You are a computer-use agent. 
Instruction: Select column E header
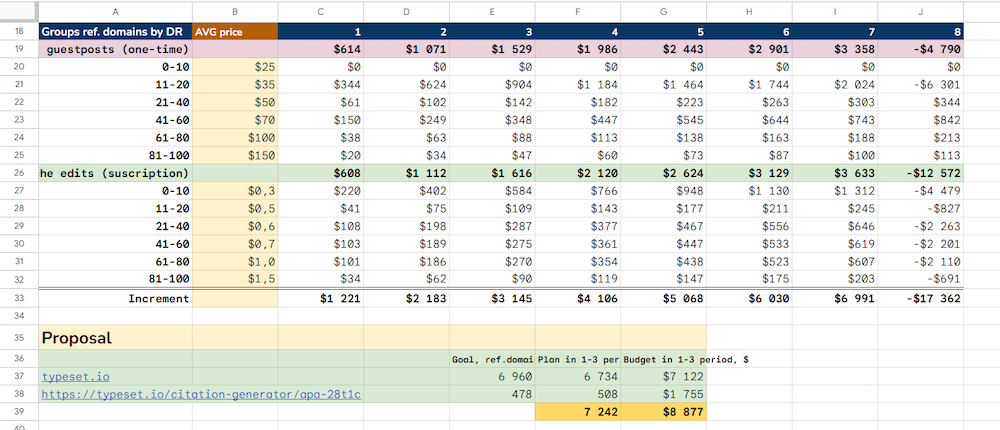coord(492,11)
